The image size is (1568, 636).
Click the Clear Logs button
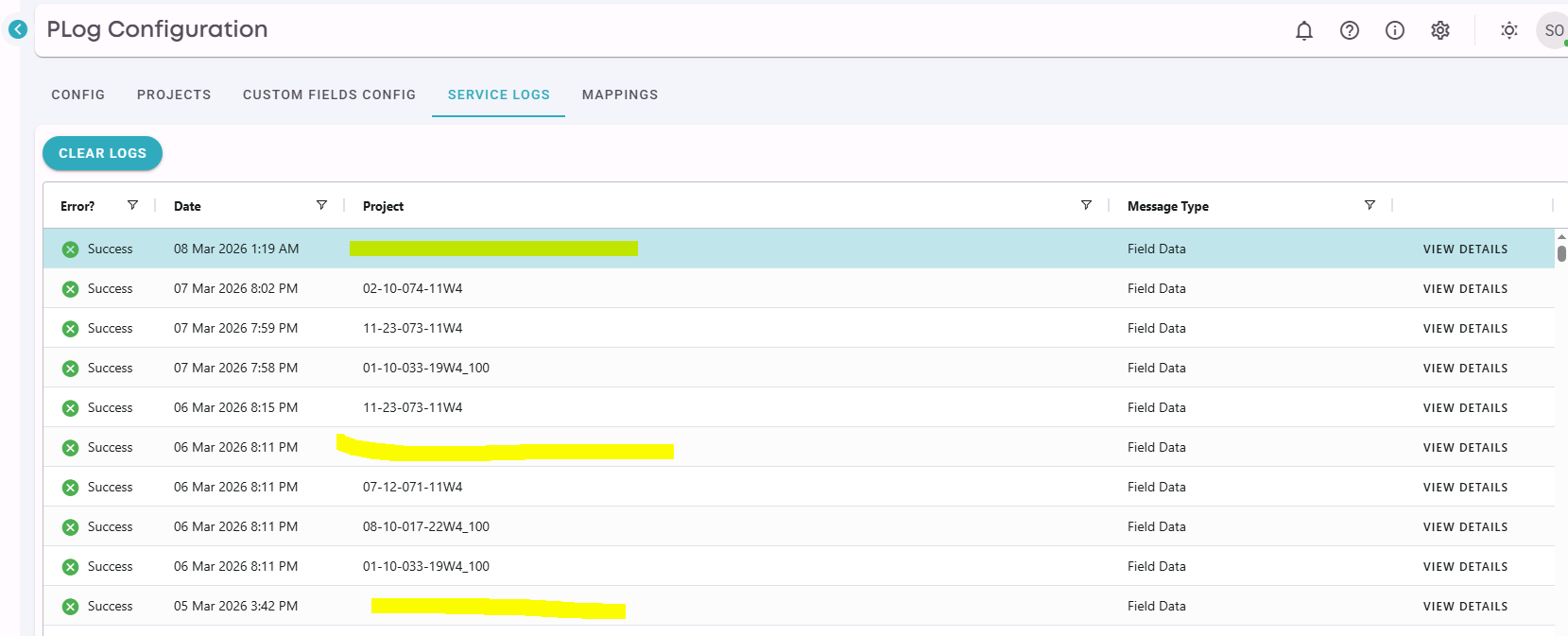pyautogui.click(x=102, y=153)
